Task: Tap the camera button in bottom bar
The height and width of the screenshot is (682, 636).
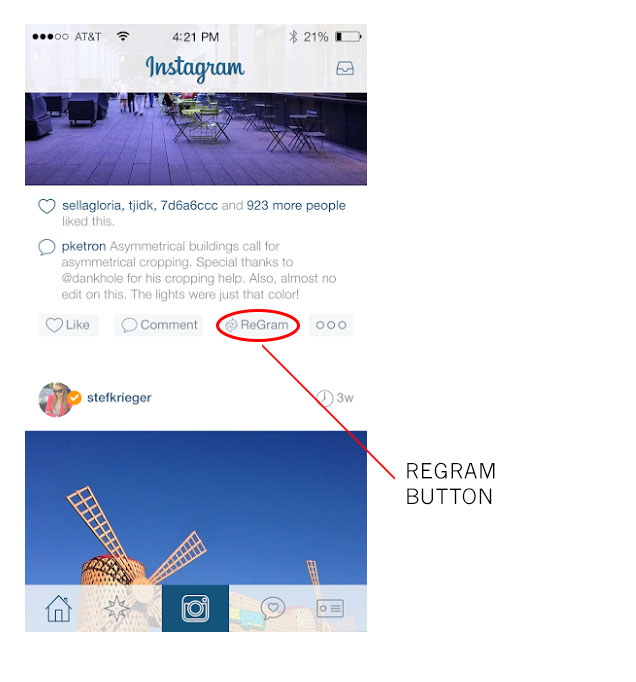Action: (x=195, y=608)
